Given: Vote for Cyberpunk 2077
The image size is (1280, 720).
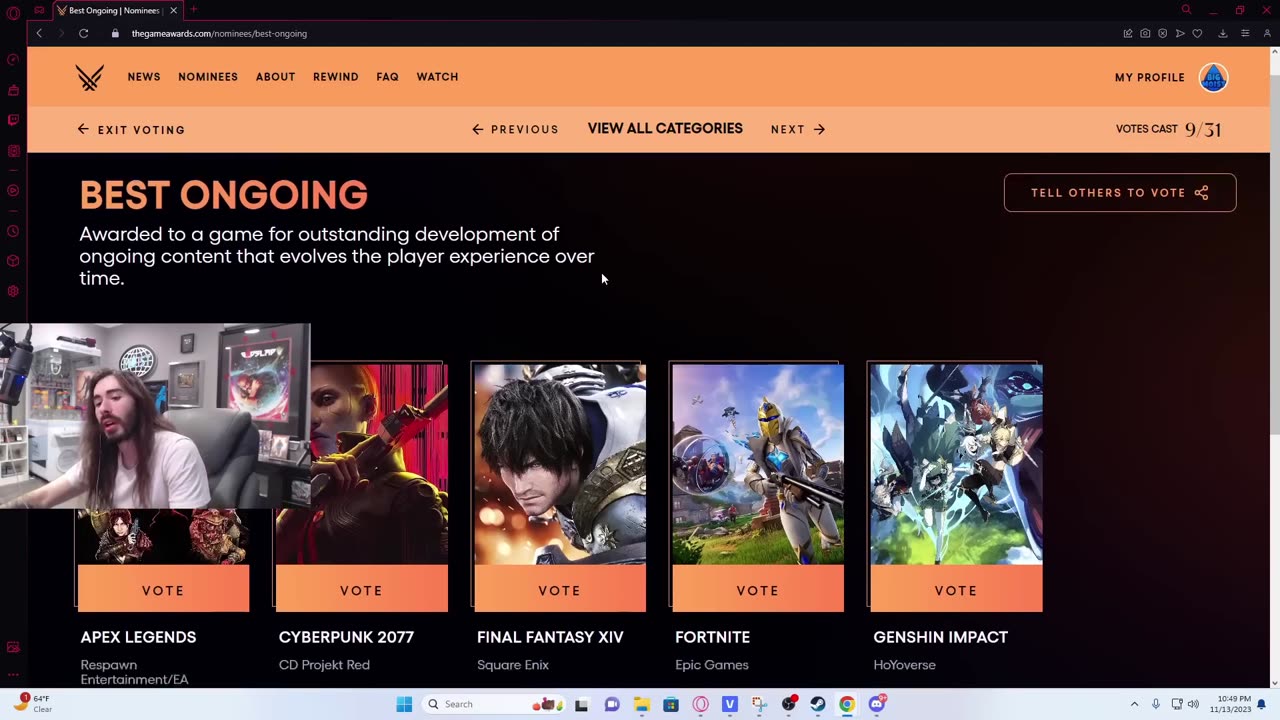Looking at the screenshot, I should [x=362, y=590].
